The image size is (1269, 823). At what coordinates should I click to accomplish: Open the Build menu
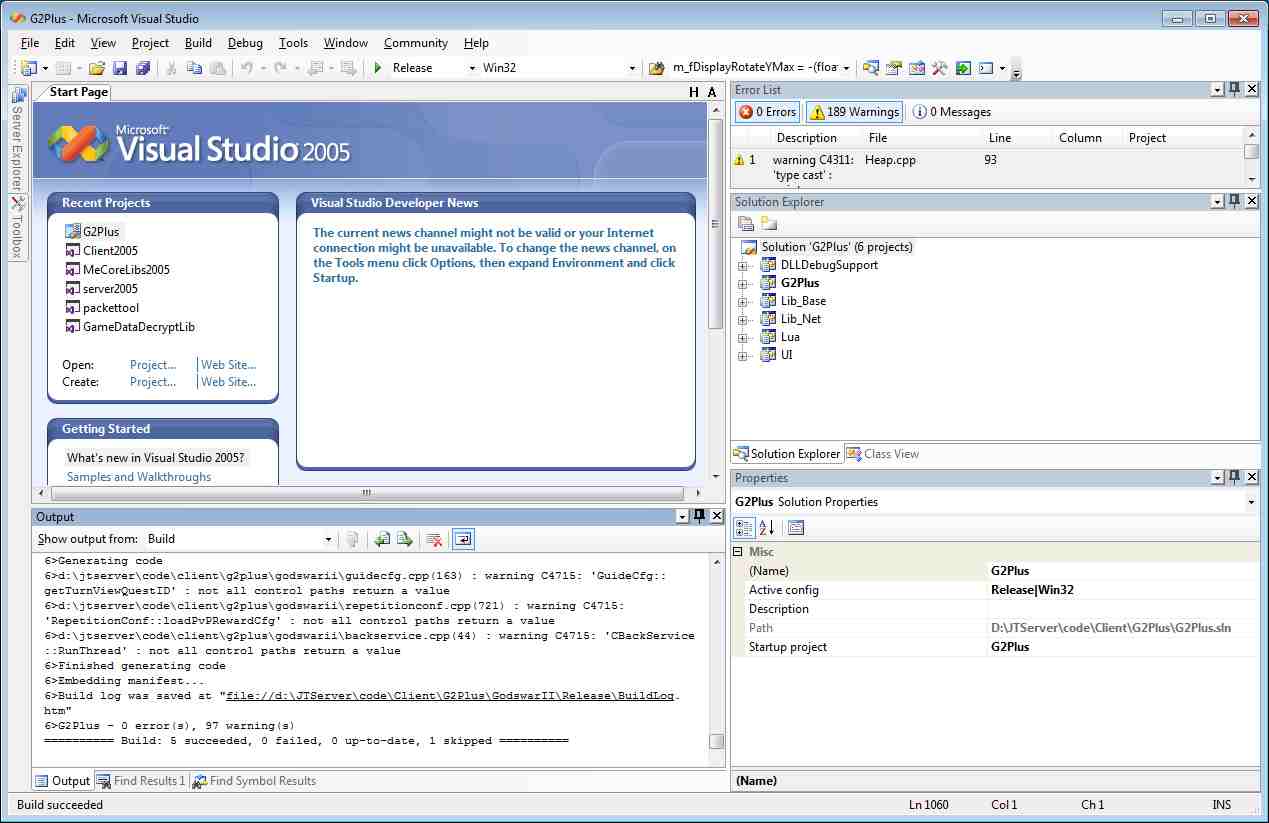(198, 43)
